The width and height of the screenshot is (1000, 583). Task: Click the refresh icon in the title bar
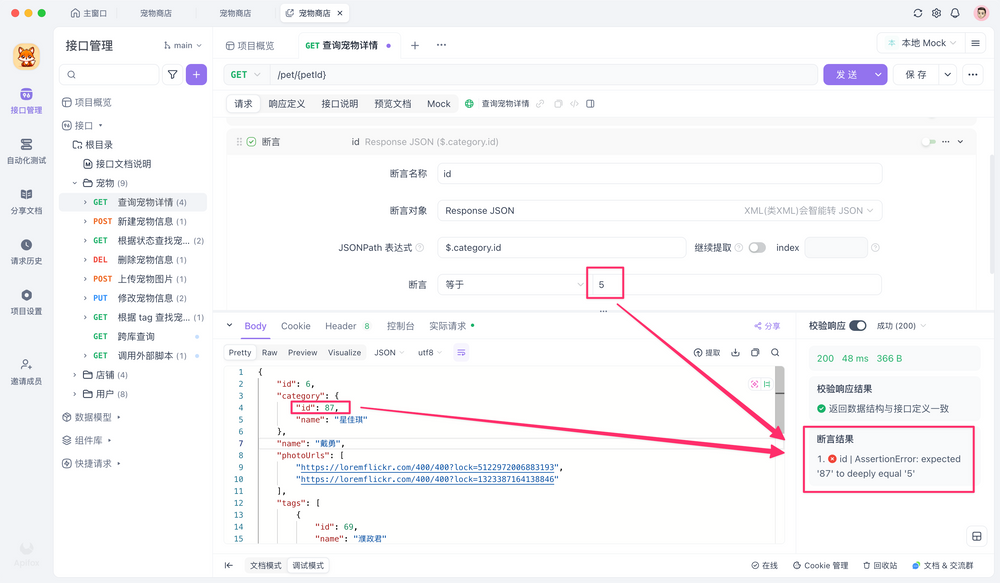(x=917, y=14)
